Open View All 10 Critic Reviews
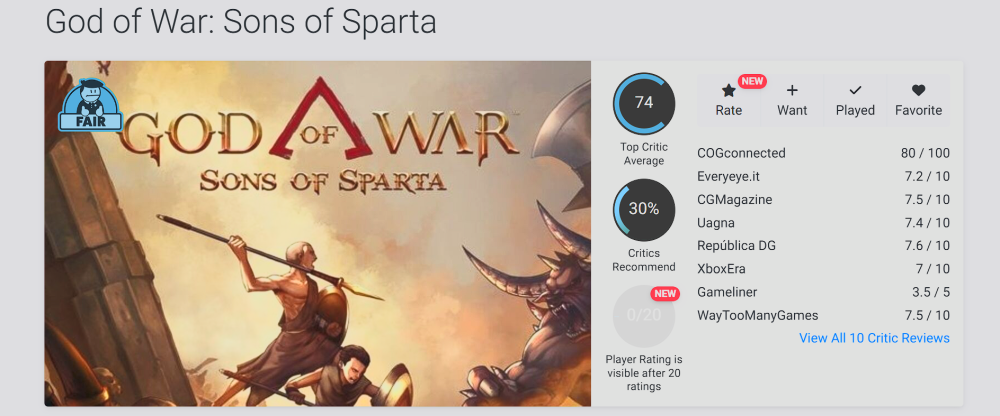Viewport: 1000px width, 416px height. pos(874,338)
